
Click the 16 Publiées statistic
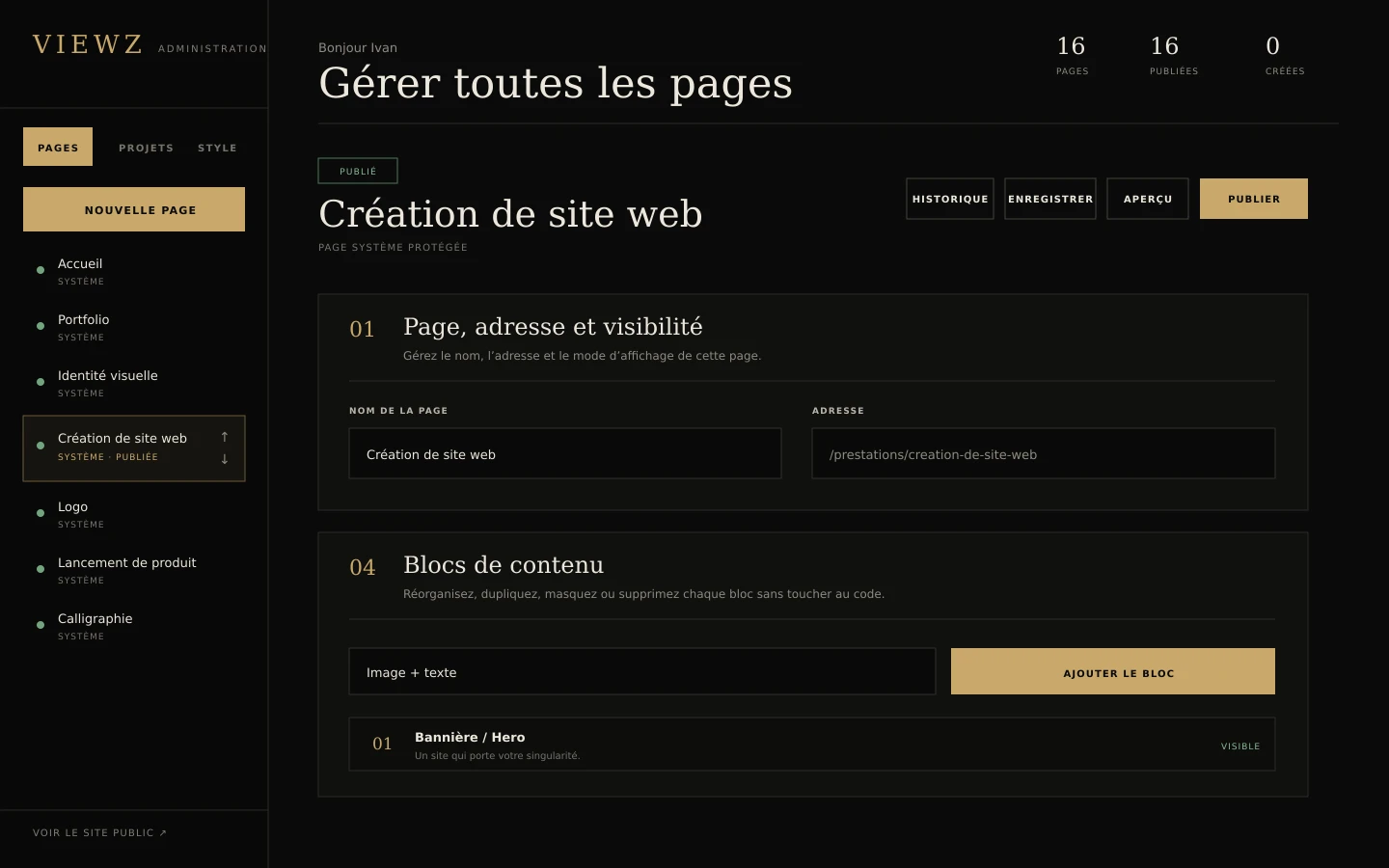tap(1174, 55)
